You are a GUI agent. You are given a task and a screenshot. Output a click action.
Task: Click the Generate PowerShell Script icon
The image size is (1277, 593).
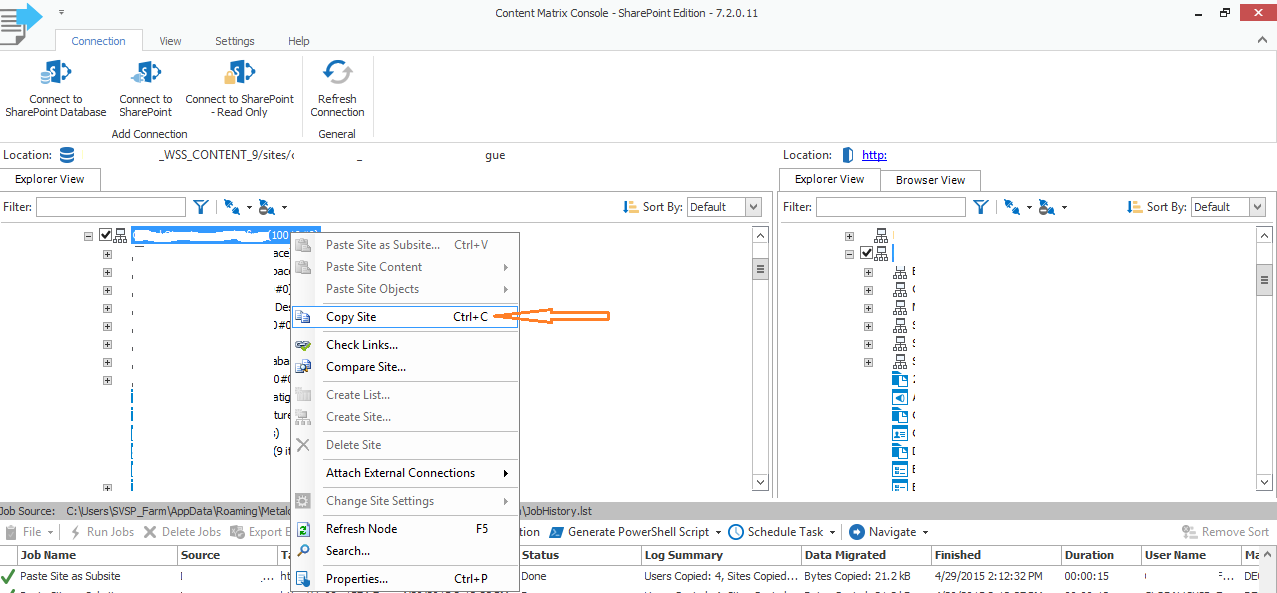coord(557,532)
